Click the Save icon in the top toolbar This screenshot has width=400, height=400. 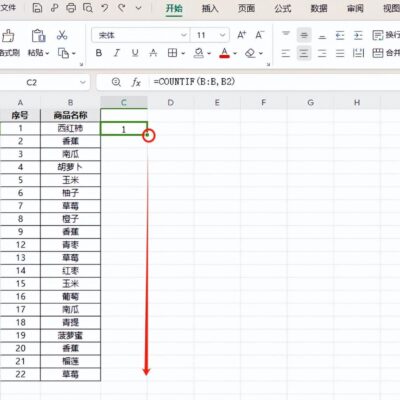(37, 8)
